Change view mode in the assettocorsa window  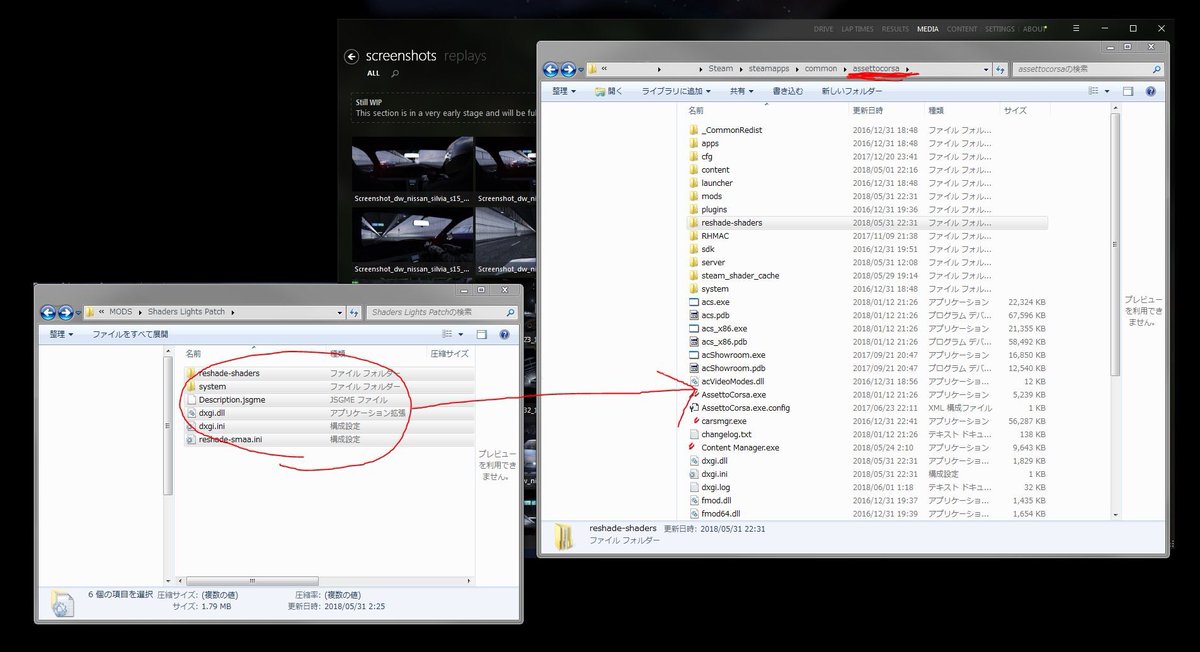1092,91
